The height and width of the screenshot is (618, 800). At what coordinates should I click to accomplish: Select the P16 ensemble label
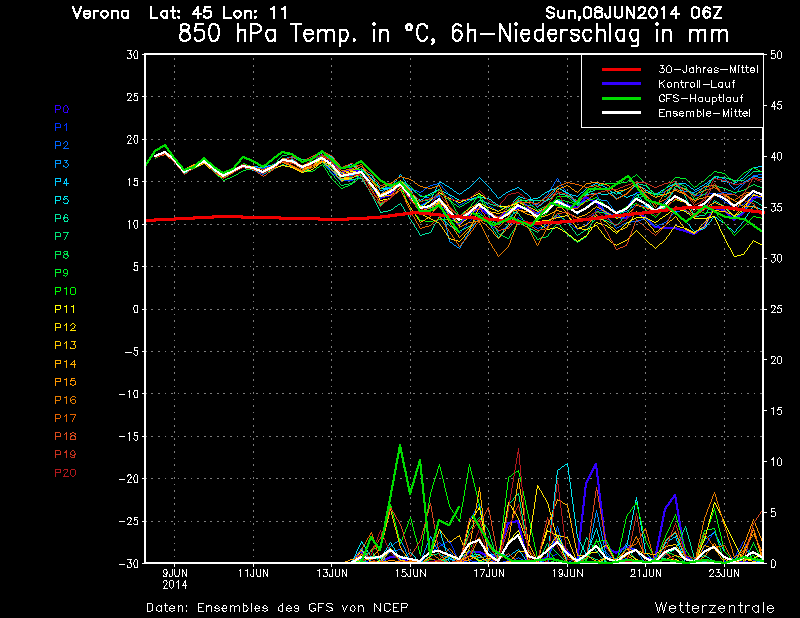coord(65,400)
